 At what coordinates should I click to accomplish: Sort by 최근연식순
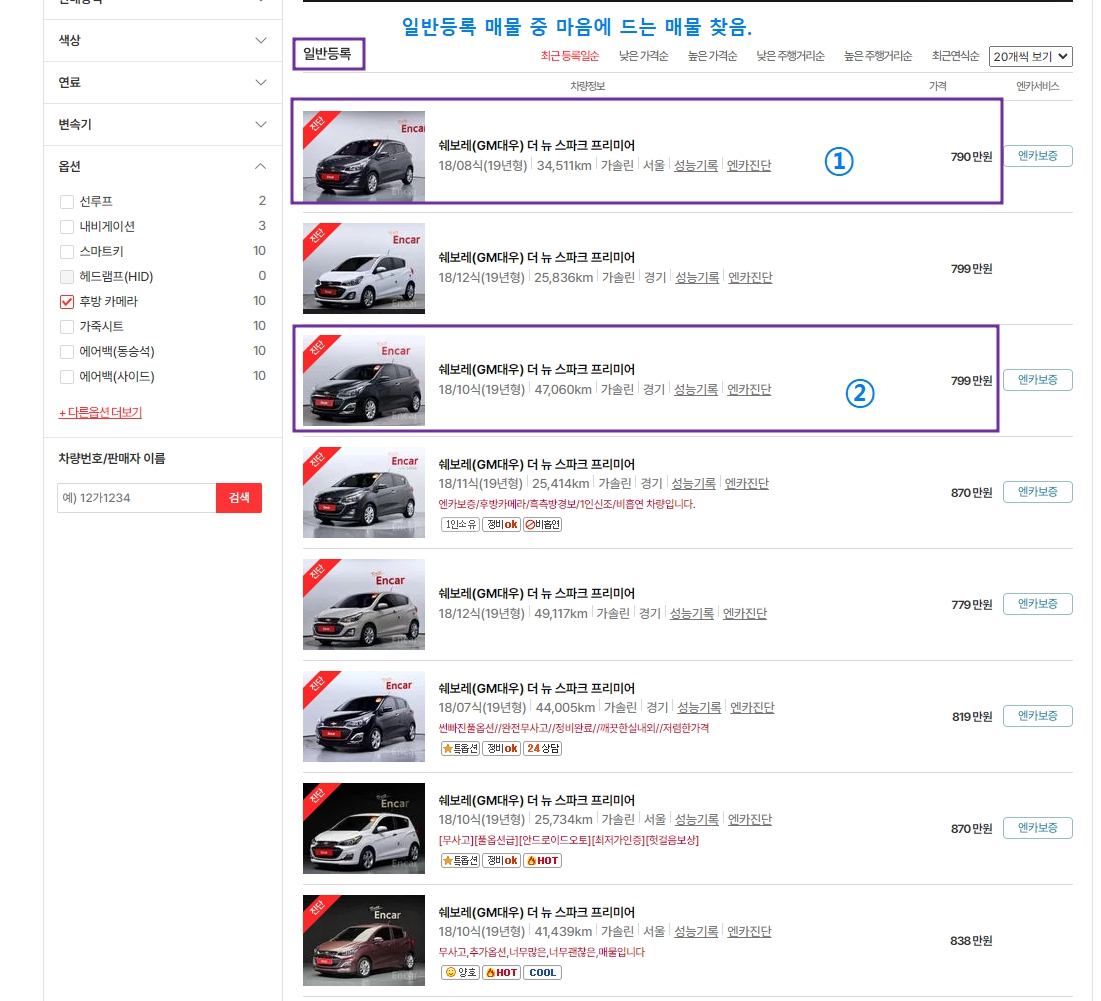coord(955,56)
